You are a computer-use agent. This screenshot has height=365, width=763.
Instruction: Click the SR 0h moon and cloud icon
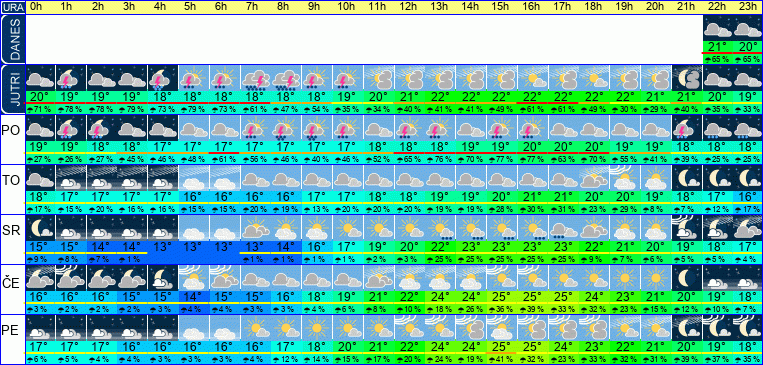[x=40, y=228]
